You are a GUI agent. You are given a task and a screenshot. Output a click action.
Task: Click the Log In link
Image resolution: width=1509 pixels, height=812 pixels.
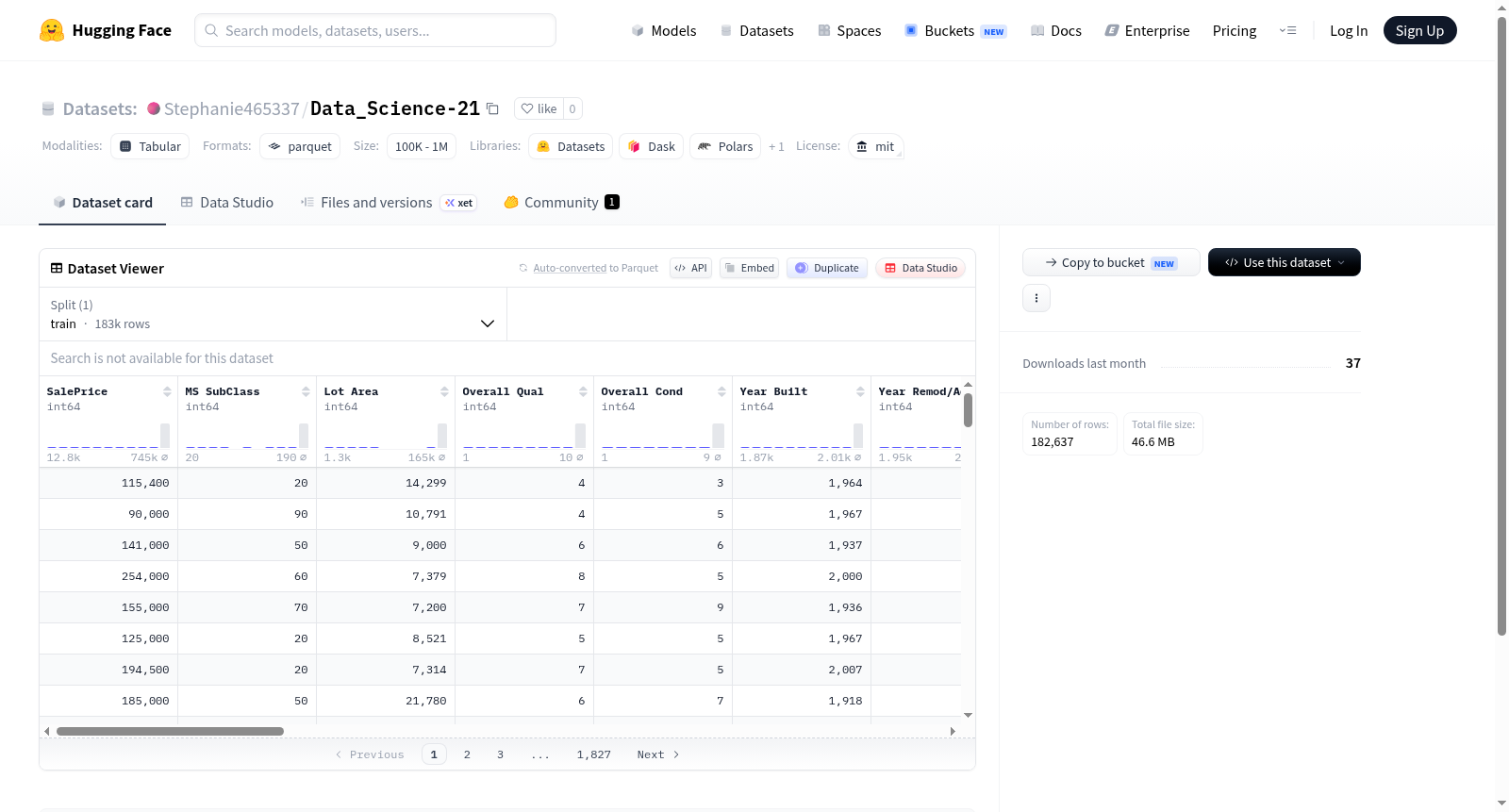pyautogui.click(x=1349, y=30)
